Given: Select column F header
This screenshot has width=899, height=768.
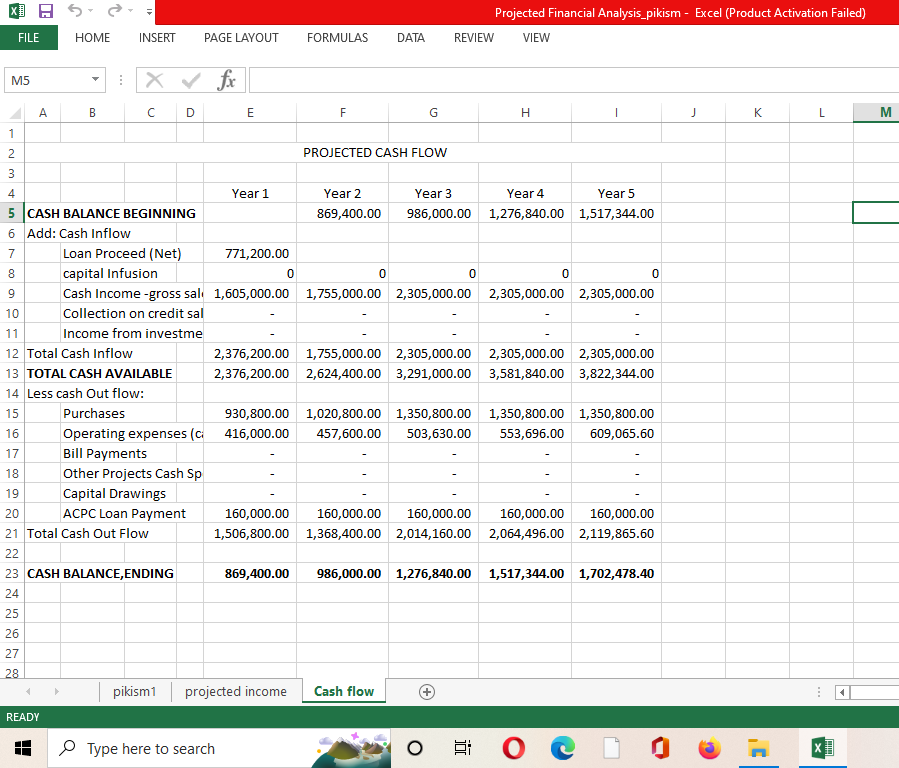Looking at the screenshot, I should (342, 113).
